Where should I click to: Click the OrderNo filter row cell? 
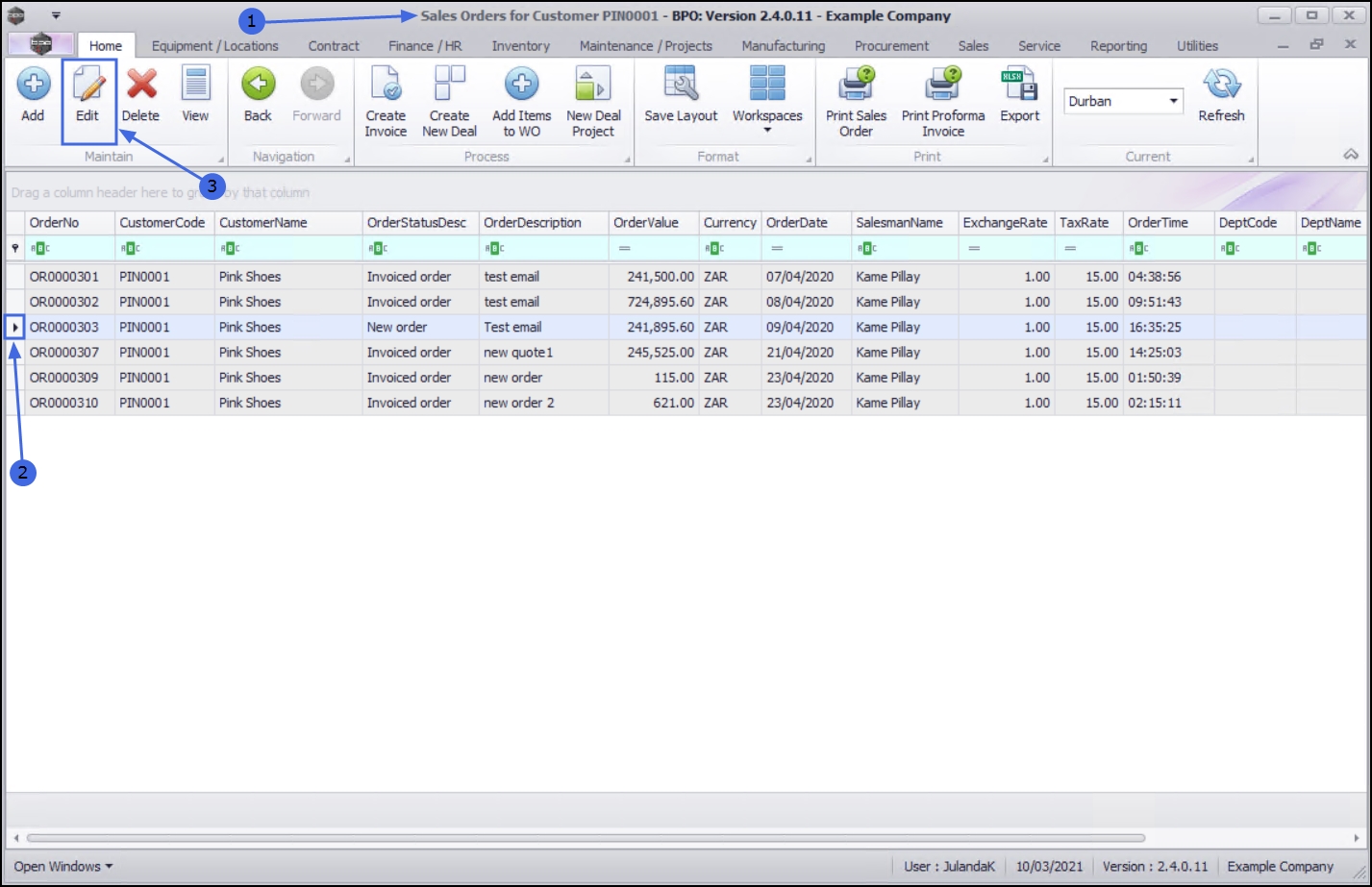click(x=70, y=248)
